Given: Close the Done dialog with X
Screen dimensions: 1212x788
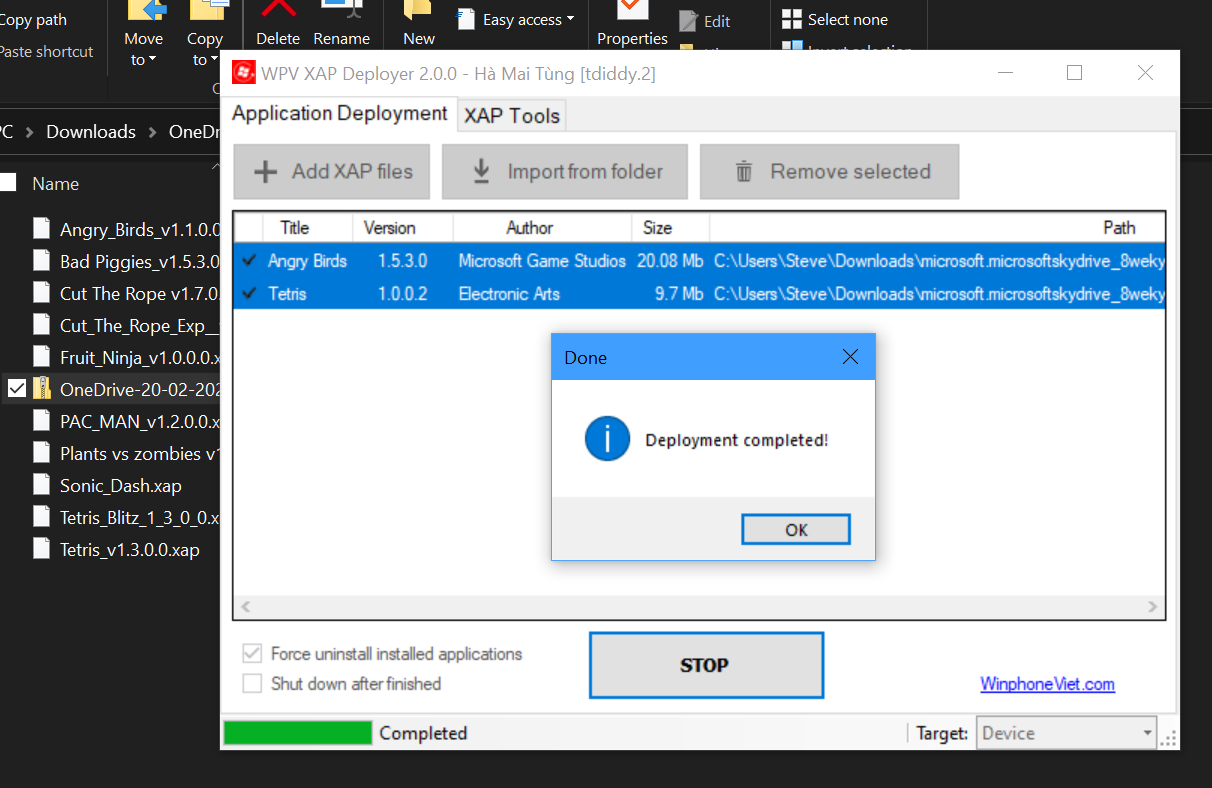Looking at the screenshot, I should pos(850,357).
